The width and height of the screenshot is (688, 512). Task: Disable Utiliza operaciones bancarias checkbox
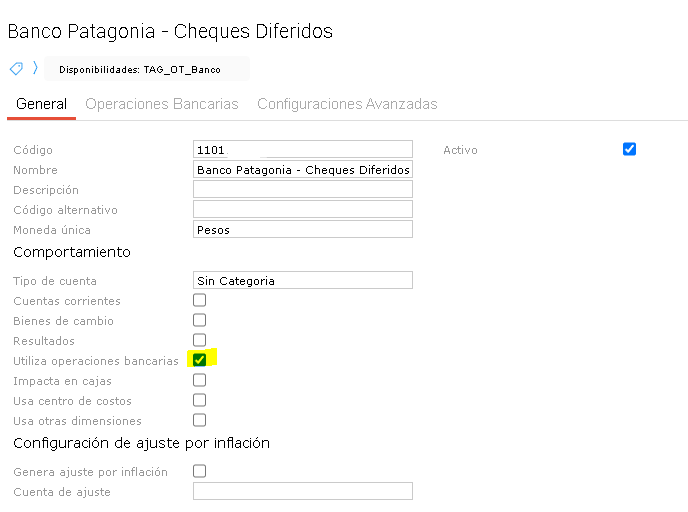tap(200, 360)
